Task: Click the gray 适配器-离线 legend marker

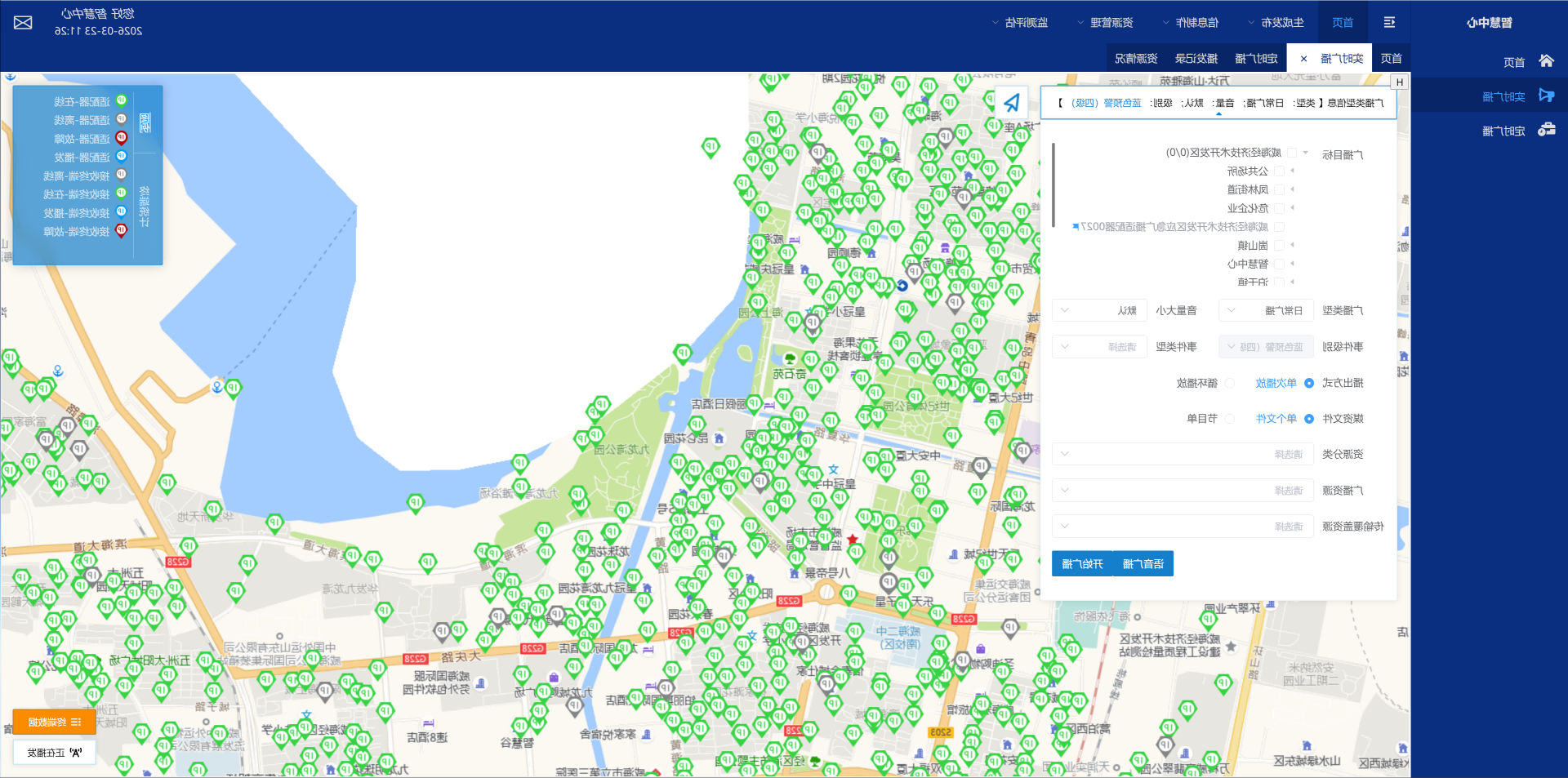Action: [121, 119]
